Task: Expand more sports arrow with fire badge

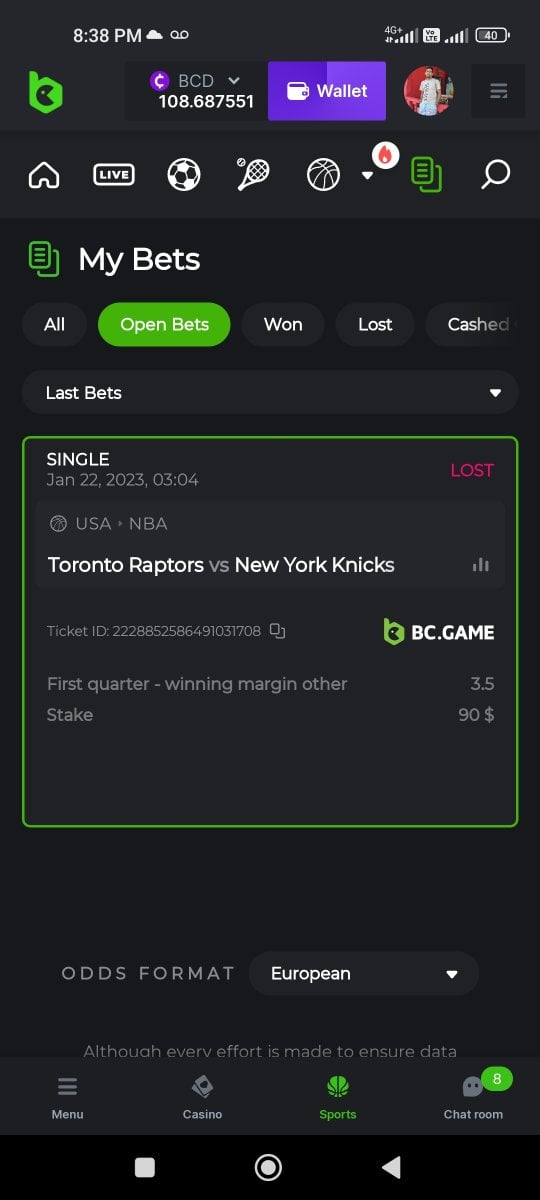Action: (367, 175)
